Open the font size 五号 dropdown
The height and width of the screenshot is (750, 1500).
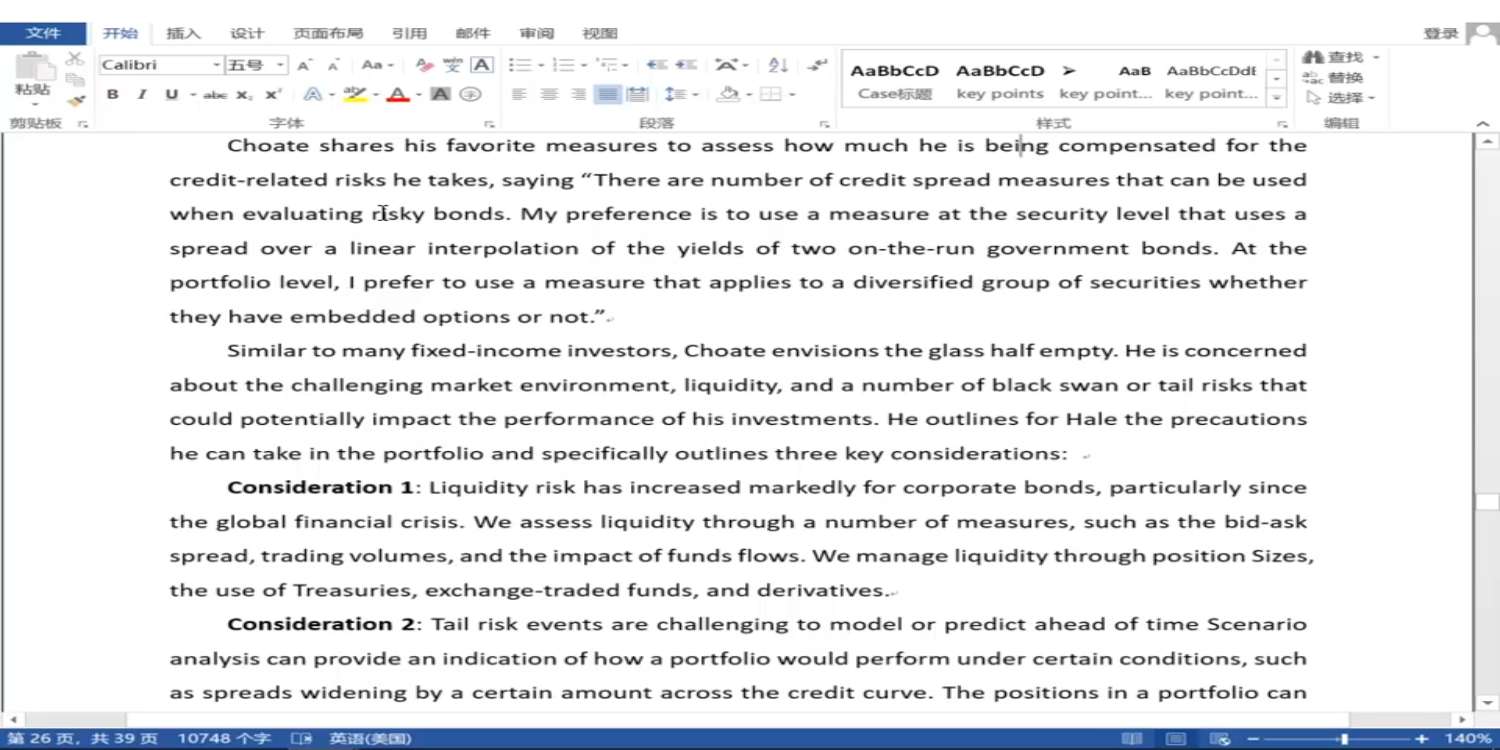click(280, 65)
